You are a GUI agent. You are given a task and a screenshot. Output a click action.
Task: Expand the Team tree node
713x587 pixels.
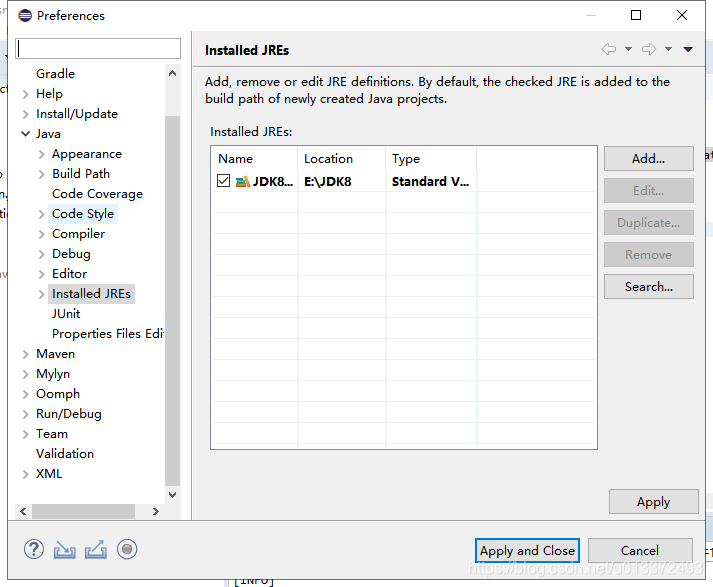25,434
